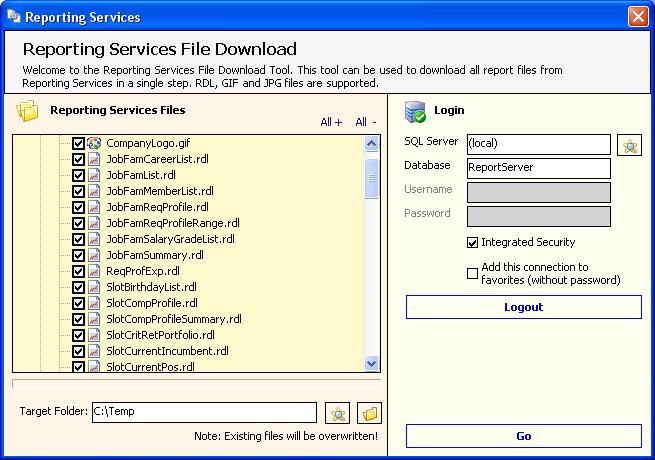Click the Target Folder favorites star icon
This screenshot has width=655, height=460.
(338, 413)
